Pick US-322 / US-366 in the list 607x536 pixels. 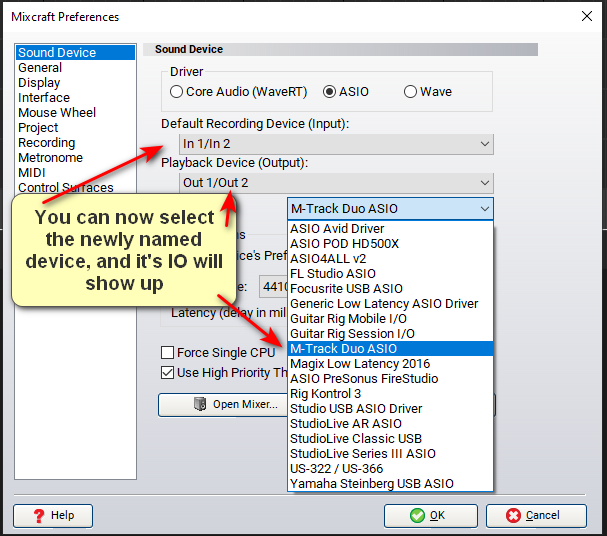[390, 469]
